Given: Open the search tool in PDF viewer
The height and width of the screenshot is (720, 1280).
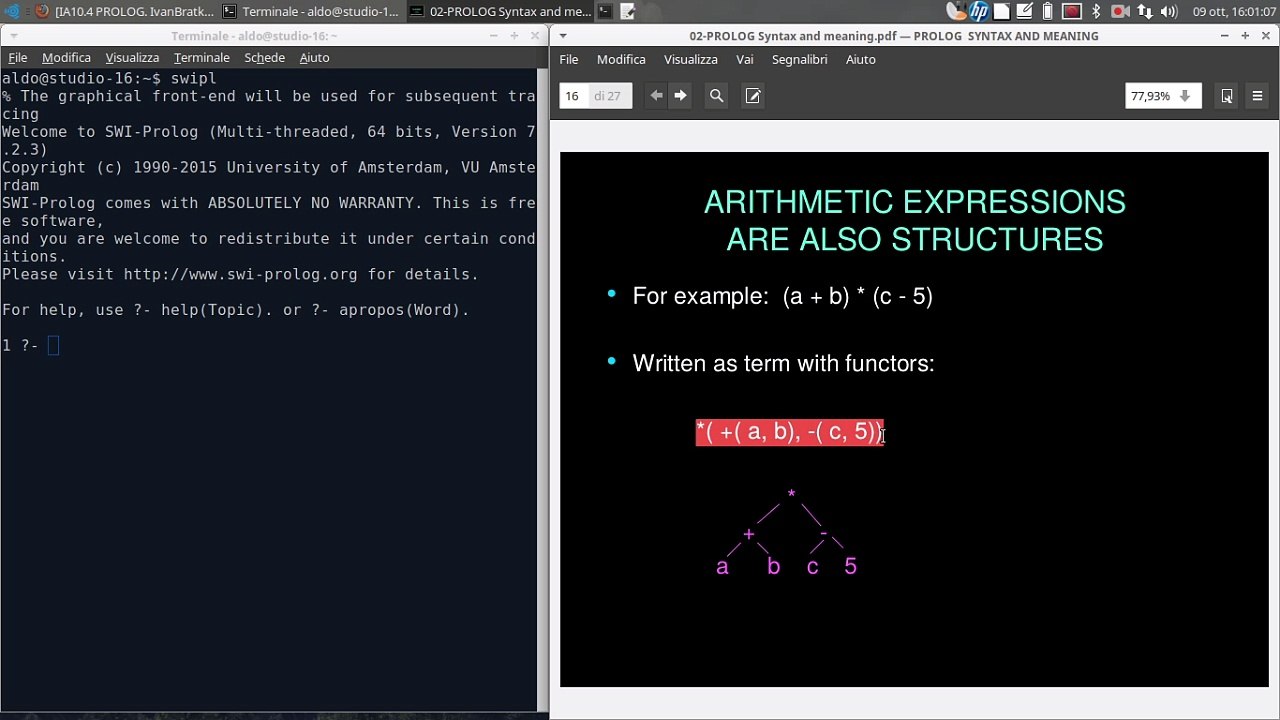Looking at the screenshot, I should (x=716, y=96).
